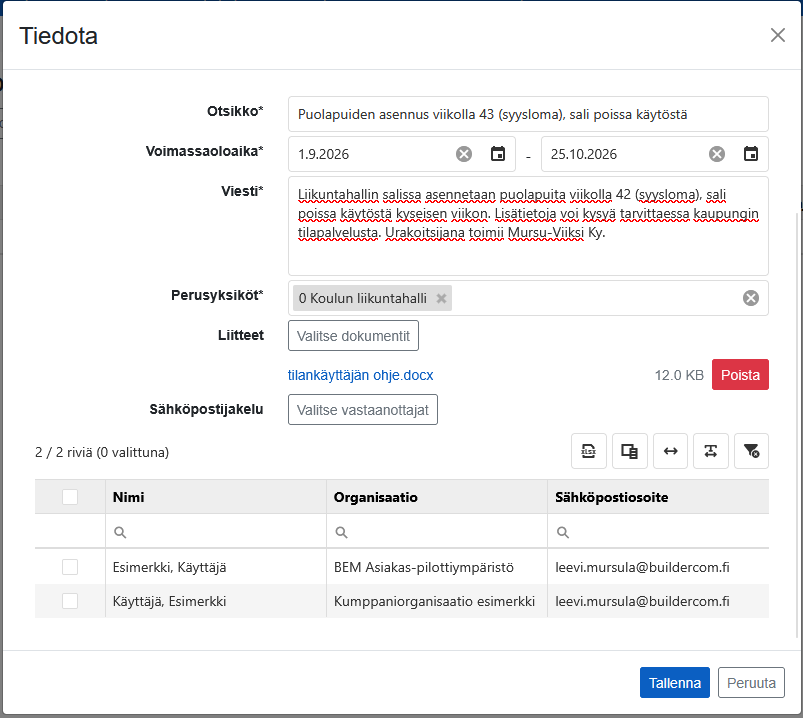Clear the end date 25.10.2026
This screenshot has height=718, width=803.
point(717,154)
